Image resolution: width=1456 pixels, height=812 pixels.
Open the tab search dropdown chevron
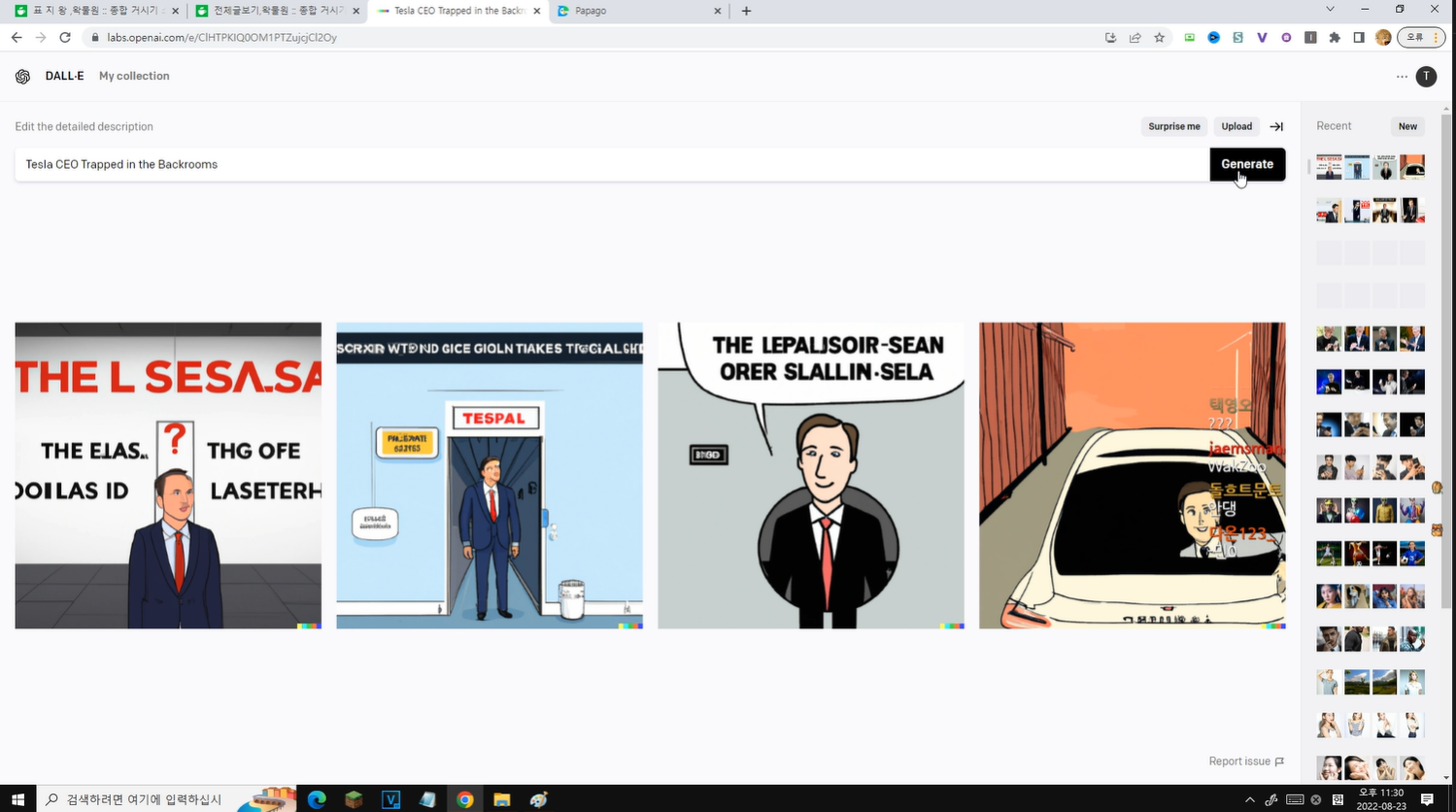[1330, 10]
